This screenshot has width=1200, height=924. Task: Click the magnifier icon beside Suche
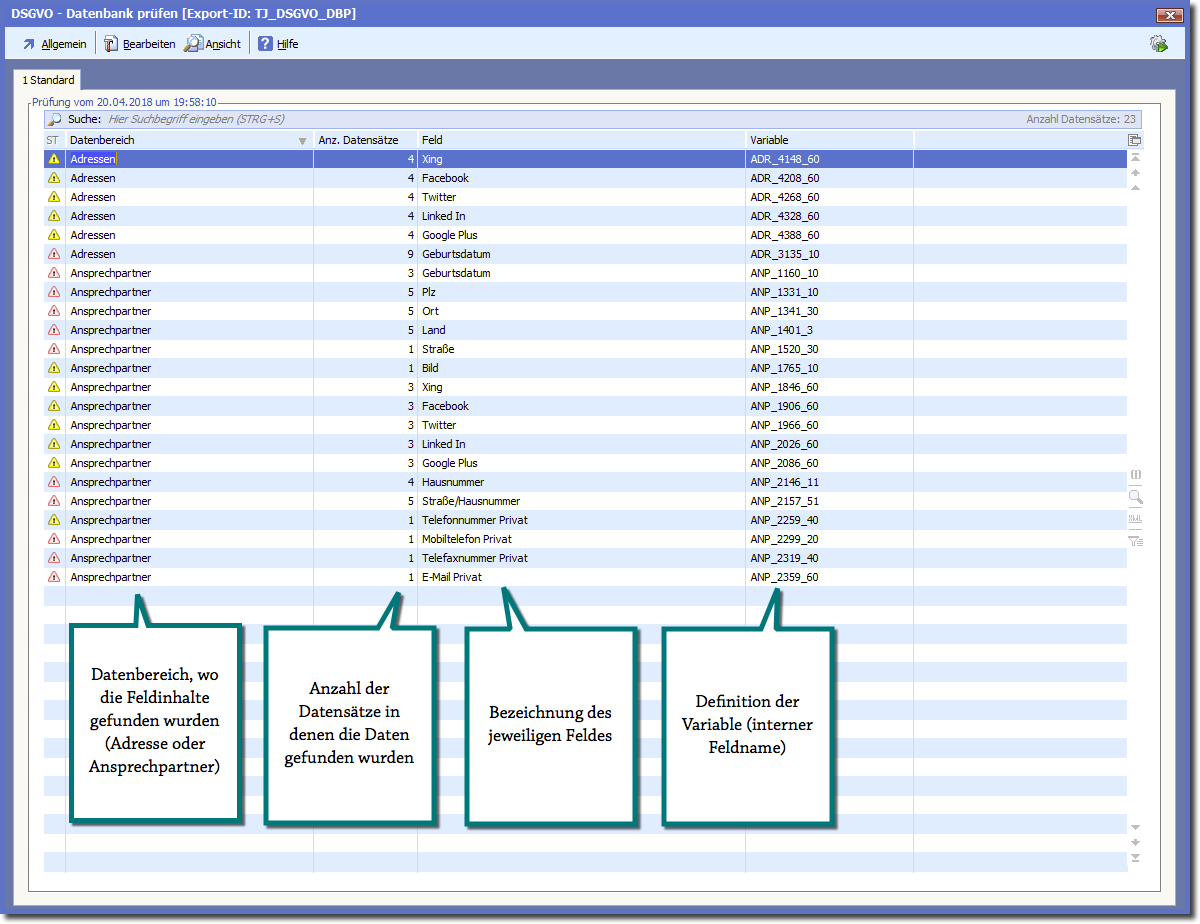(55, 119)
